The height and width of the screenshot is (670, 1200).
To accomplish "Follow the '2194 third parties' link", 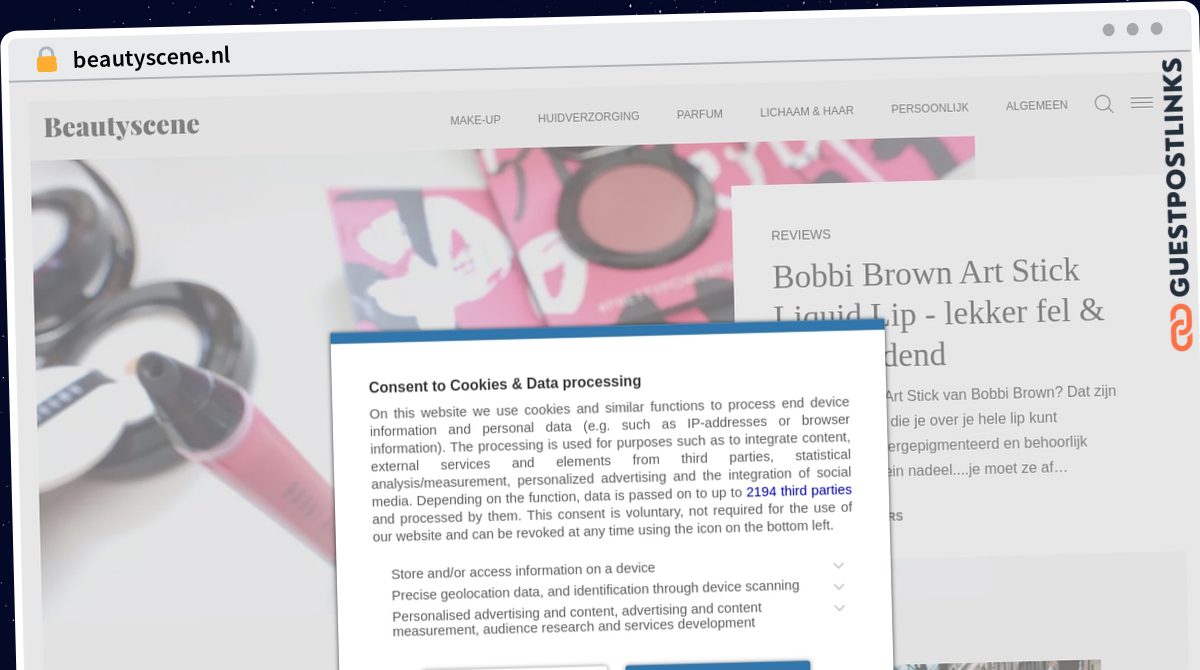I will (x=799, y=491).
